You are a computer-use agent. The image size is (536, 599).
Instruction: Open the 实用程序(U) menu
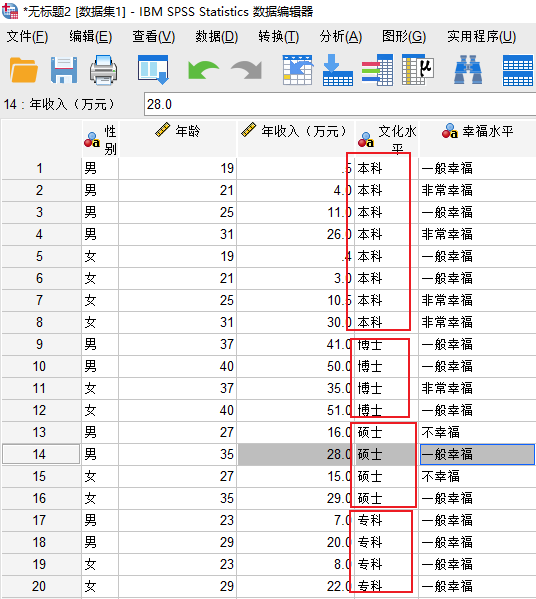482,37
